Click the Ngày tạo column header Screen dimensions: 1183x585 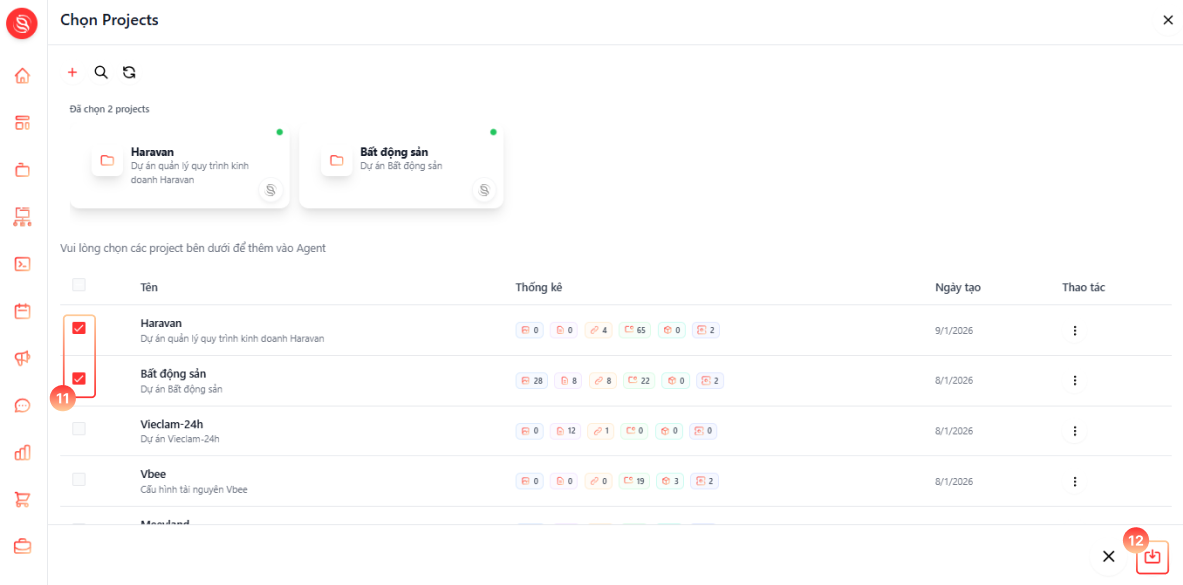pos(957,288)
